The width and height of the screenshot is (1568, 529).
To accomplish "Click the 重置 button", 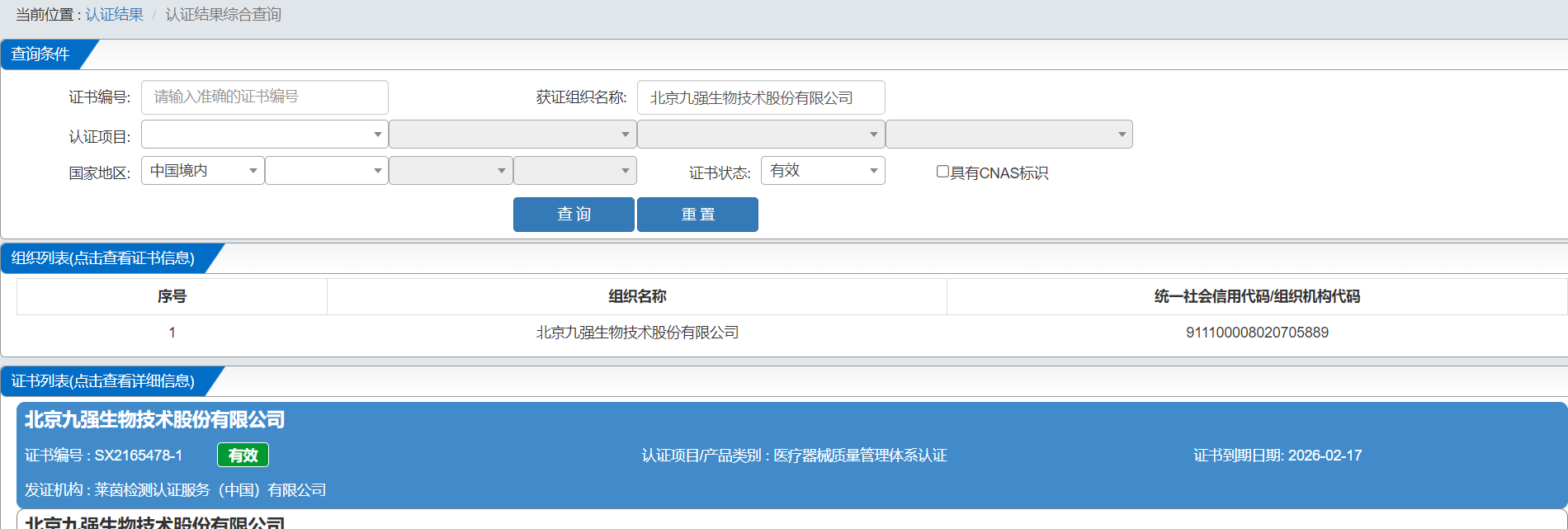I will 697,215.
